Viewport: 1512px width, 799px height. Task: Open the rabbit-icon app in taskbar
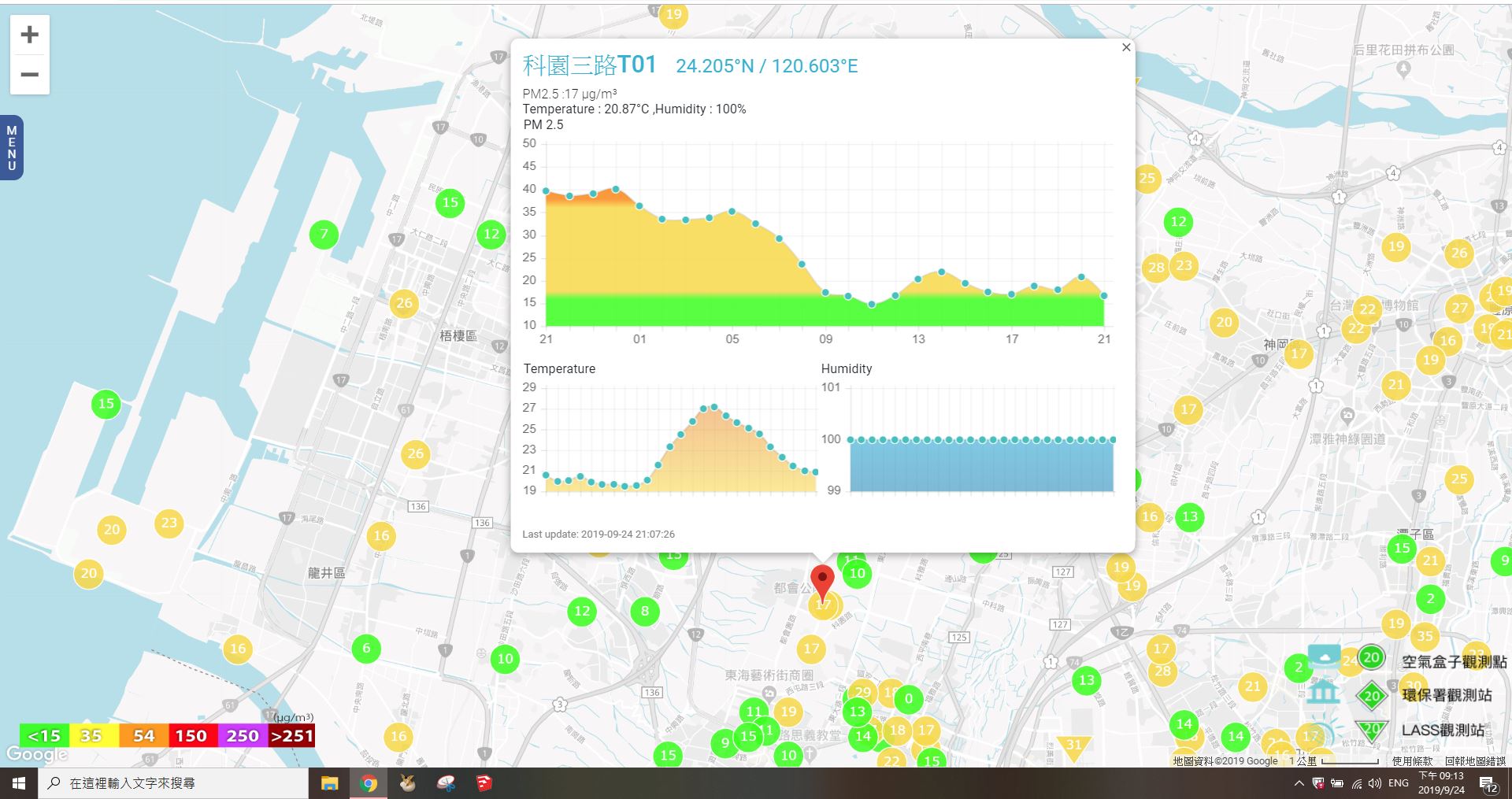[x=407, y=783]
